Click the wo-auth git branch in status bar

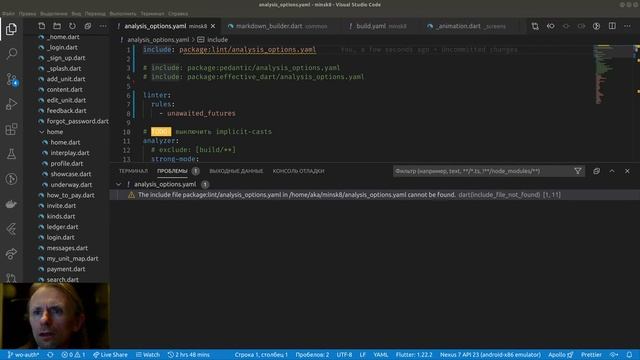pos(23,355)
